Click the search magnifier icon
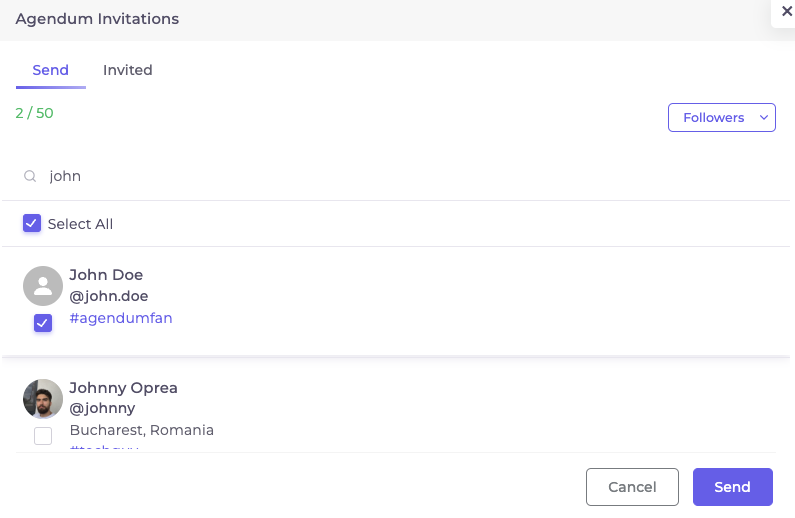The height and width of the screenshot is (518, 795). tap(31, 176)
